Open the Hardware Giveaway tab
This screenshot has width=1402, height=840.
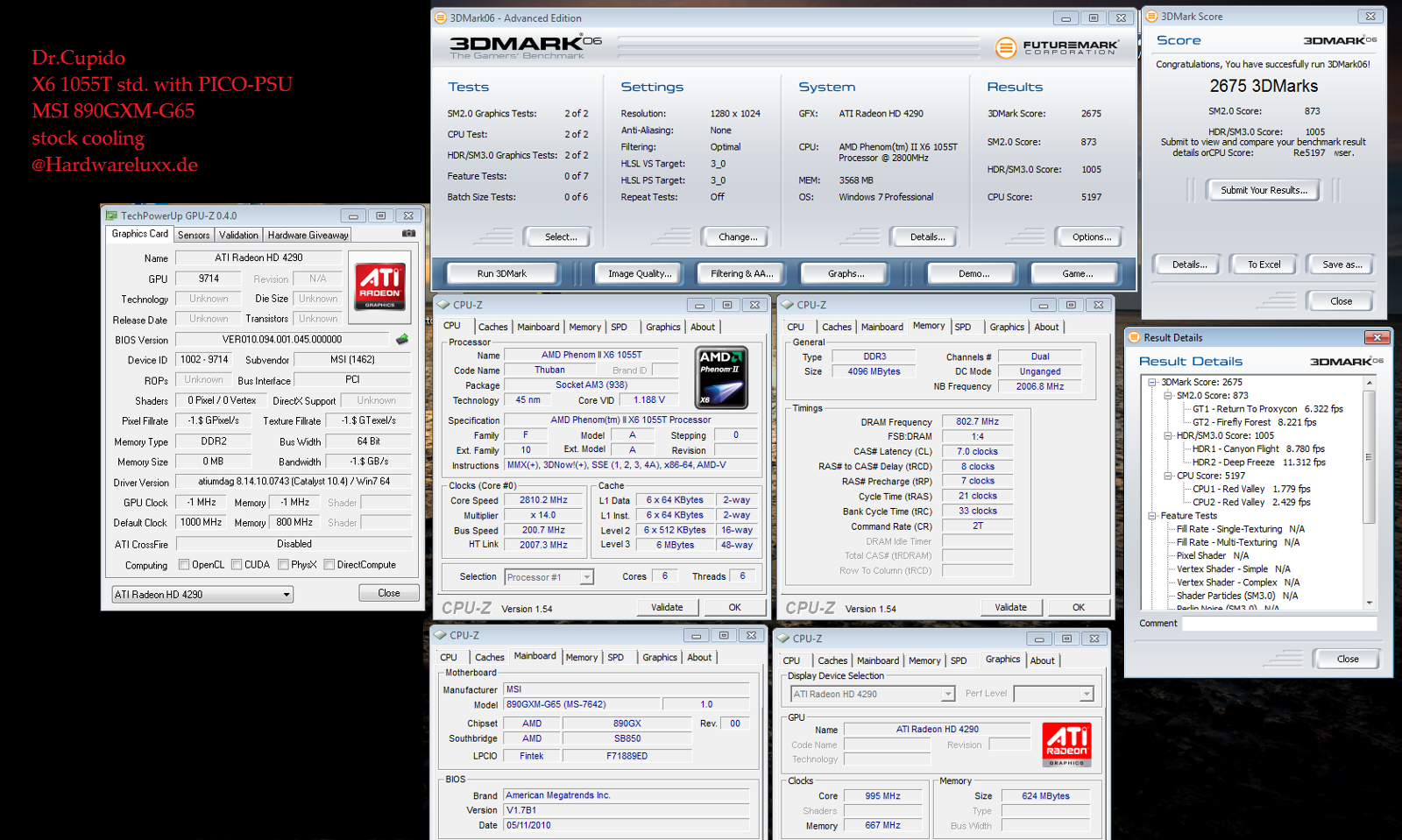(x=308, y=235)
